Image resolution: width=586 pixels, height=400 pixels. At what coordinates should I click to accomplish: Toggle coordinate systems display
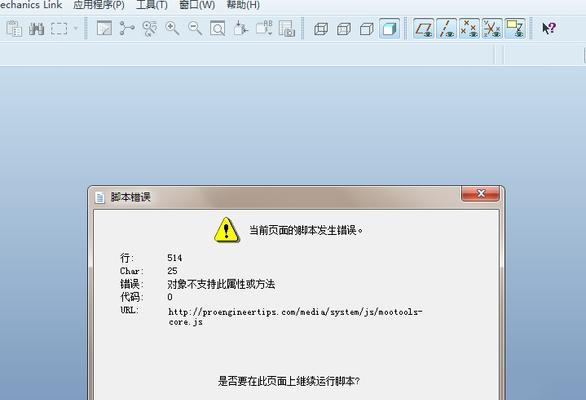(492, 28)
